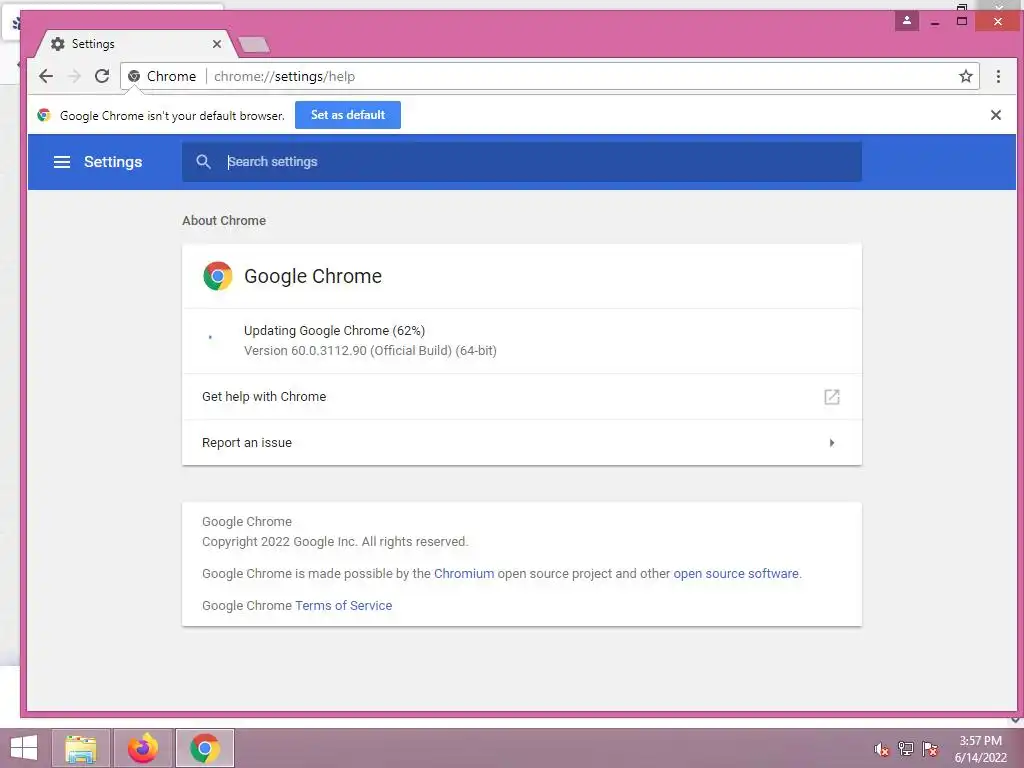This screenshot has width=1024, height=768.
Task: Click the Chrome icon in the infobar
Action: 44,115
